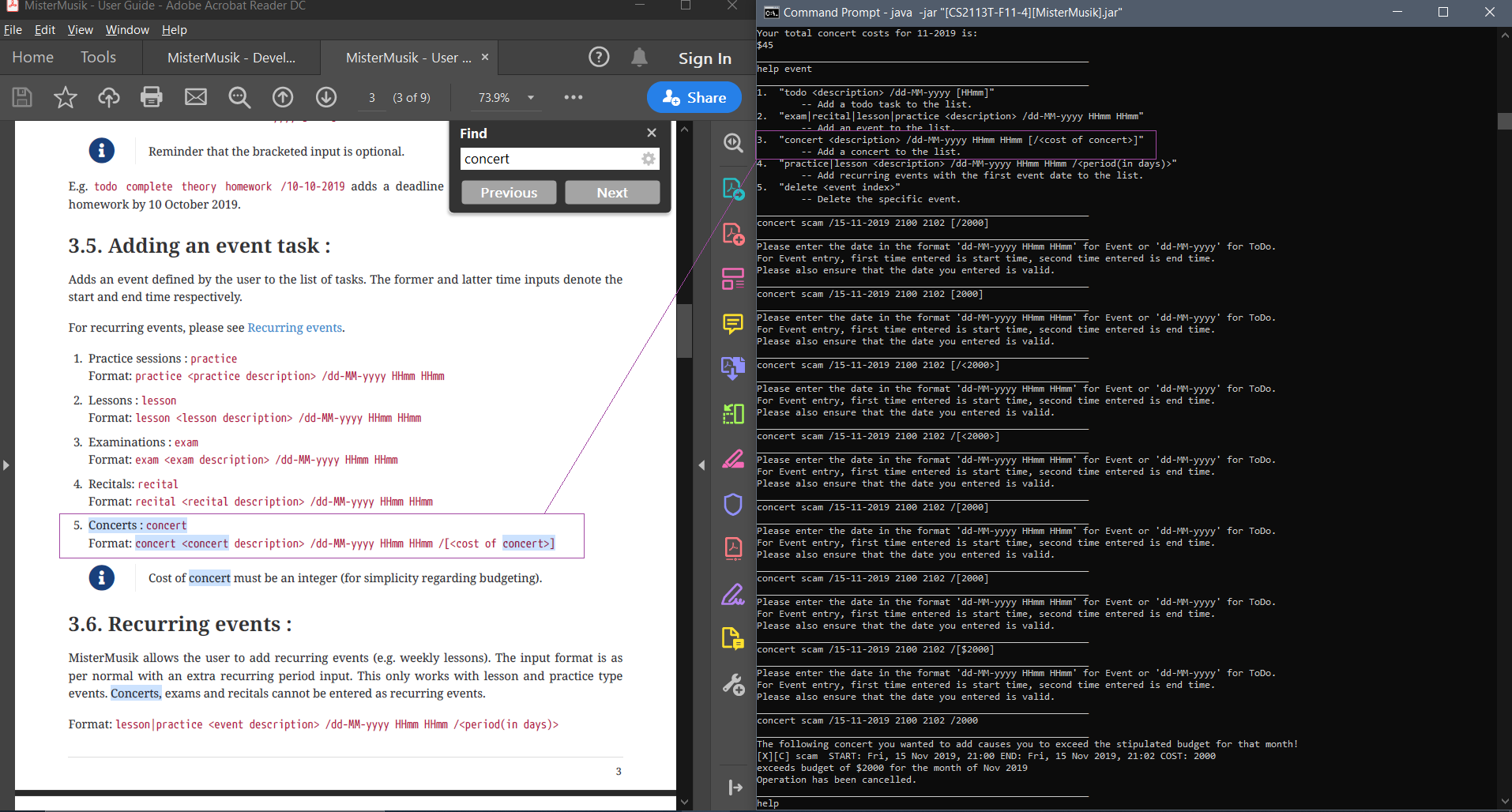The image size is (1512, 812).
Task: Open notifications bell icon
Action: [640, 57]
